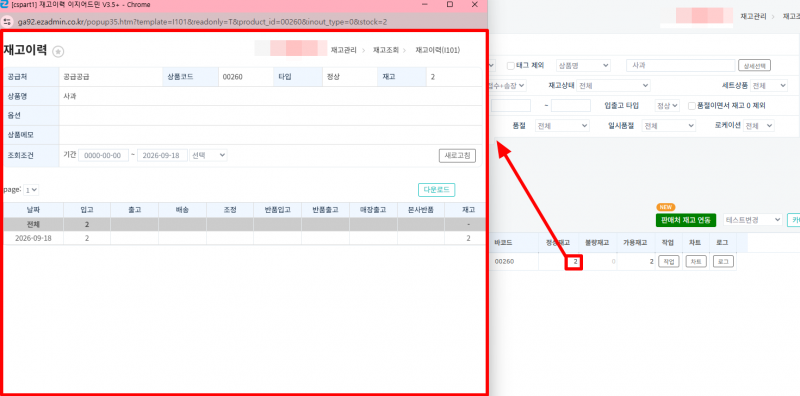Click the 상품코드 value 00260 in popup
800x396 pixels.
pyautogui.click(x=232, y=77)
